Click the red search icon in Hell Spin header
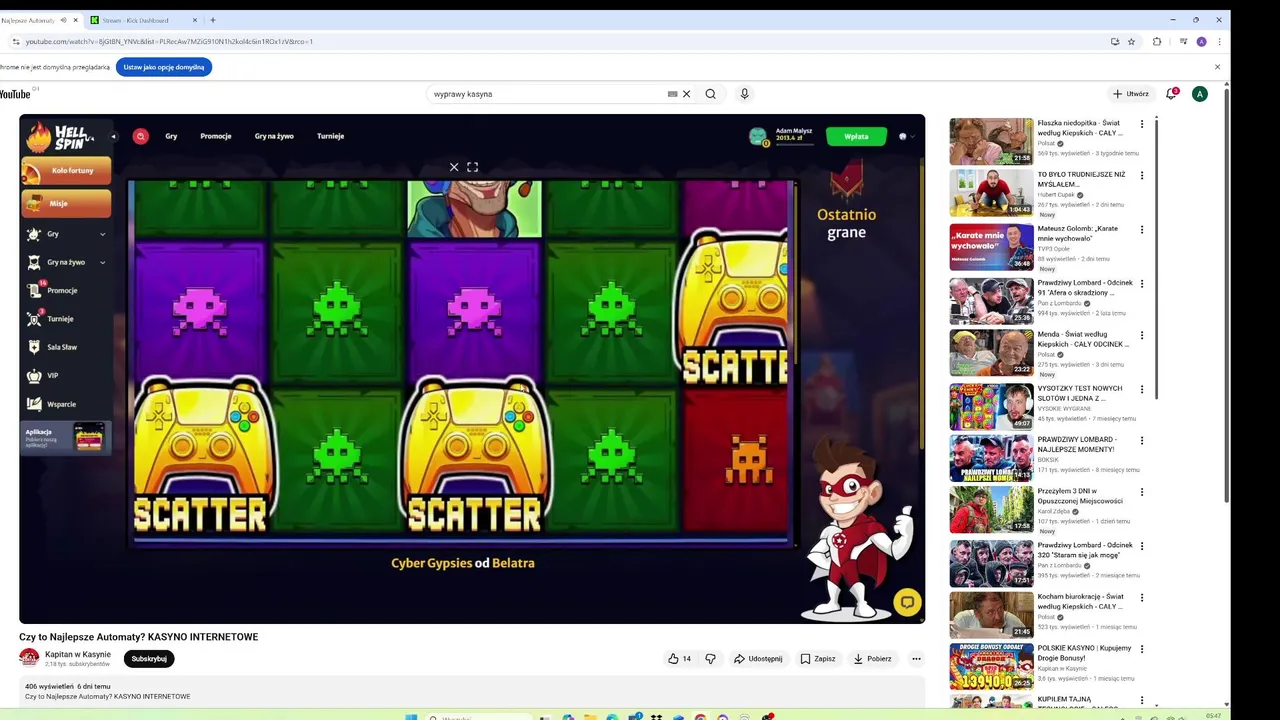1280x720 pixels. 141,136
